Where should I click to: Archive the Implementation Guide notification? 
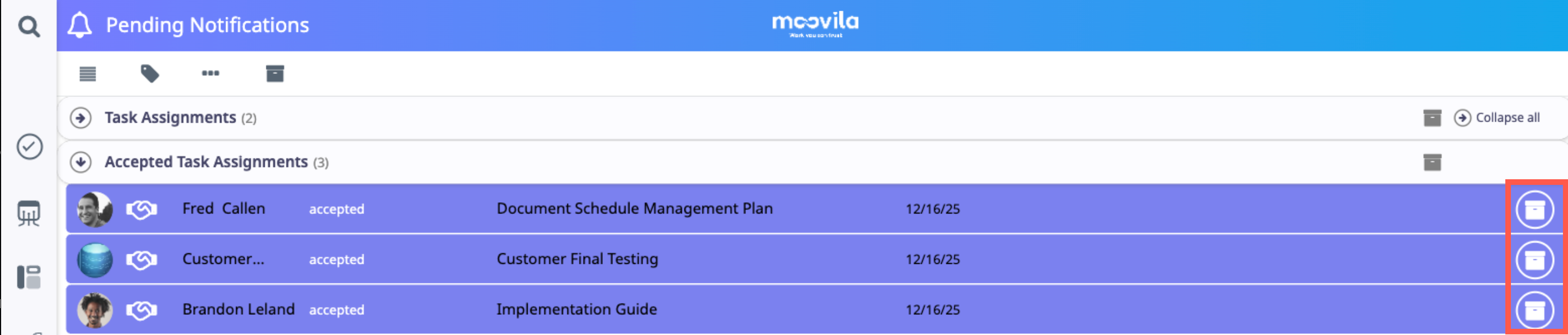pos(1534,310)
